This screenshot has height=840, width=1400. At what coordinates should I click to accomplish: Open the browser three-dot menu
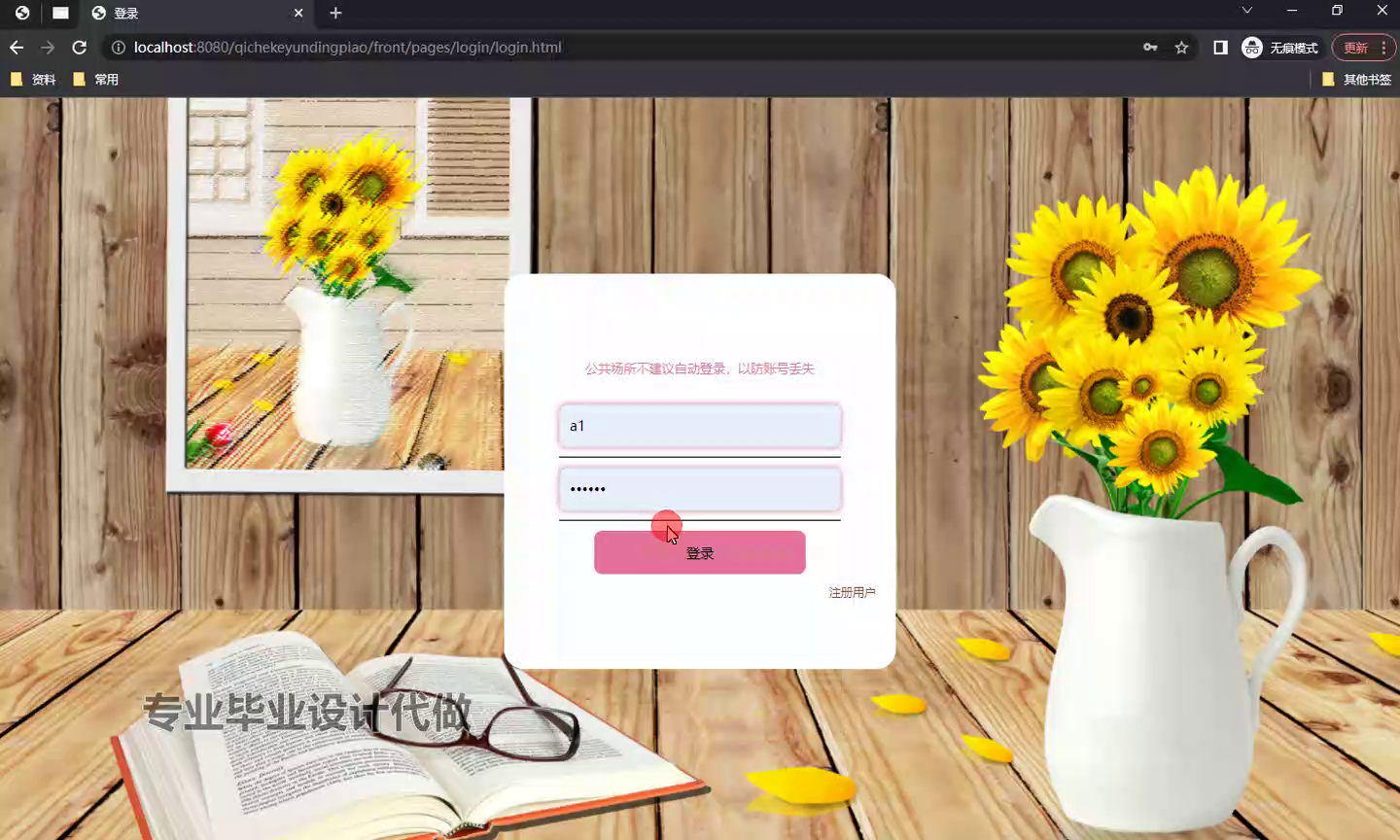(x=1383, y=48)
